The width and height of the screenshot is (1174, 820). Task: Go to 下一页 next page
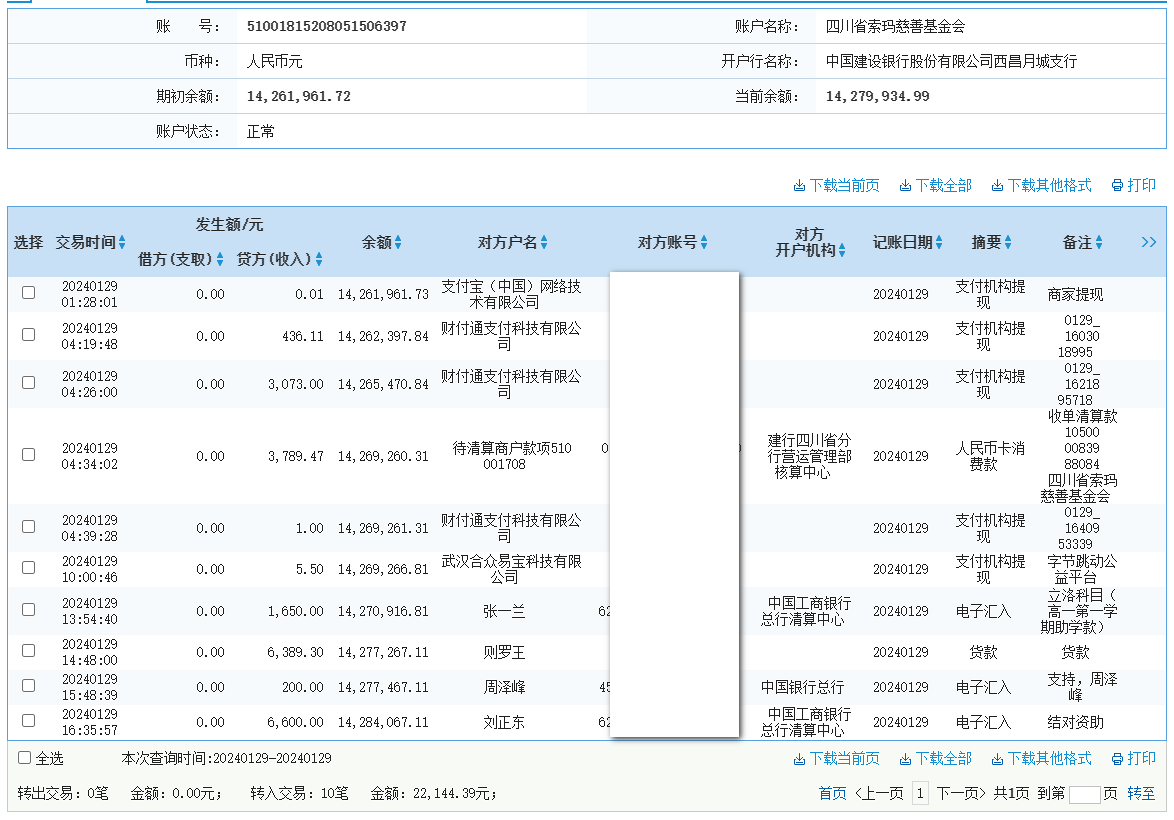pos(961,793)
